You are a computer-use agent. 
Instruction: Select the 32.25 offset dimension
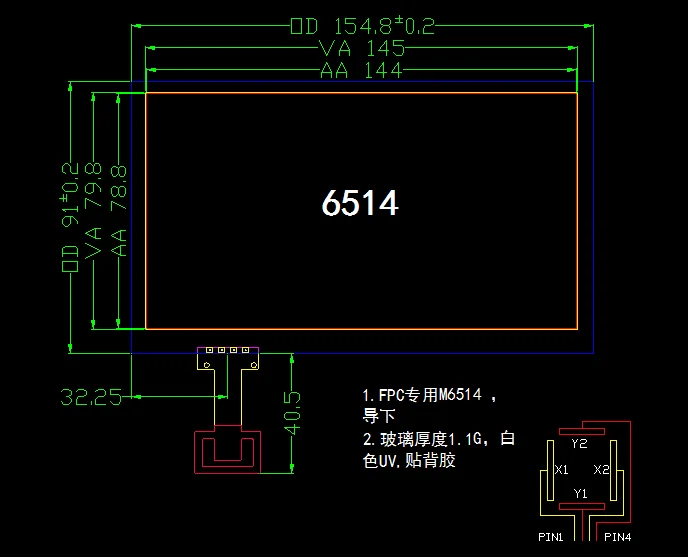(x=91, y=397)
